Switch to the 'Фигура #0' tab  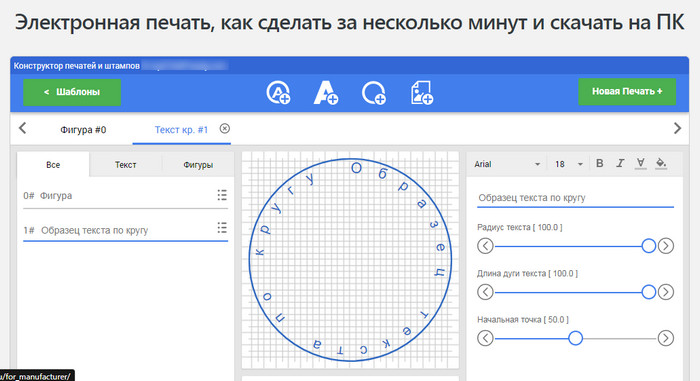[x=83, y=130]
